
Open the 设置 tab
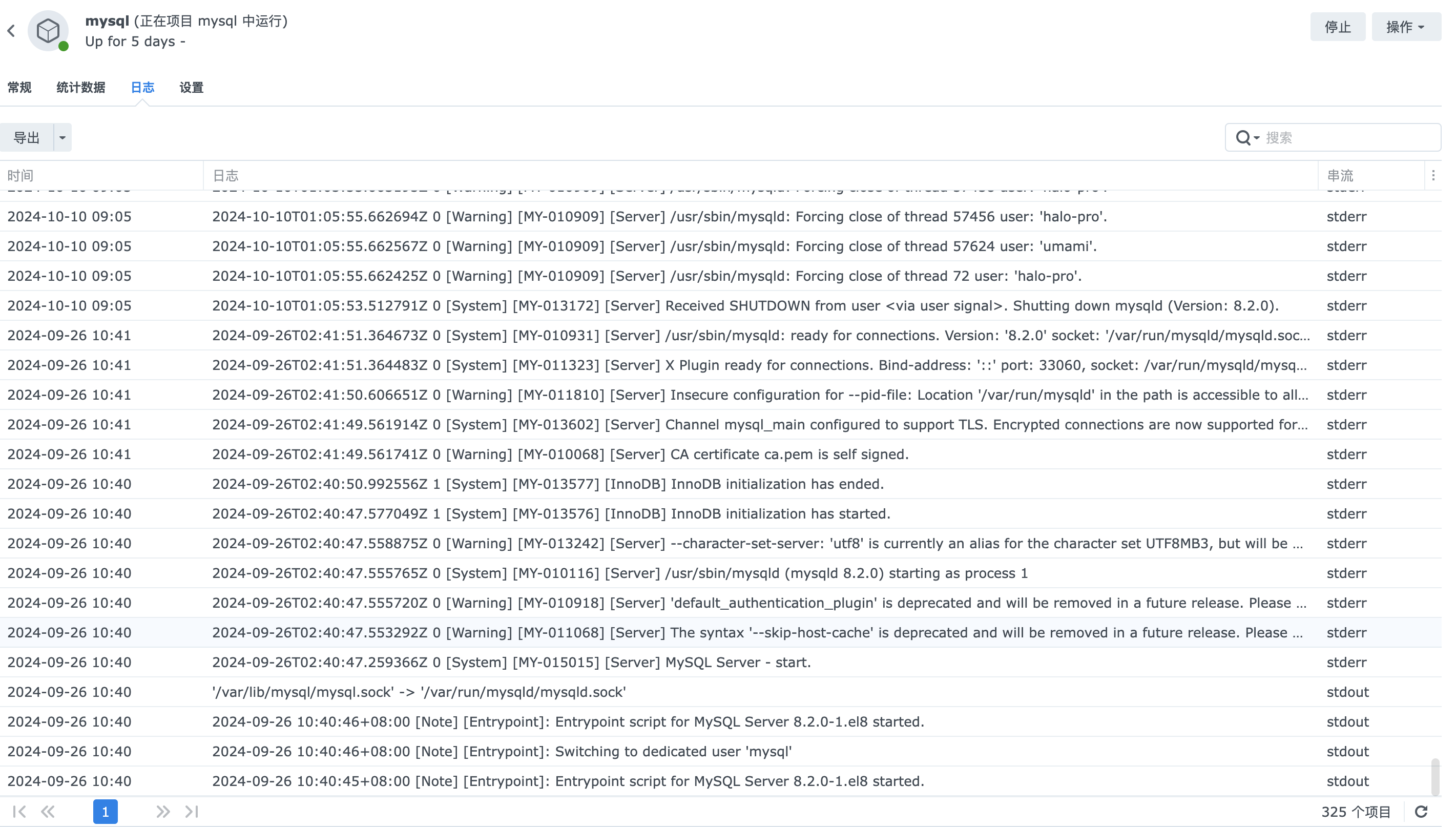click(192, 88)
